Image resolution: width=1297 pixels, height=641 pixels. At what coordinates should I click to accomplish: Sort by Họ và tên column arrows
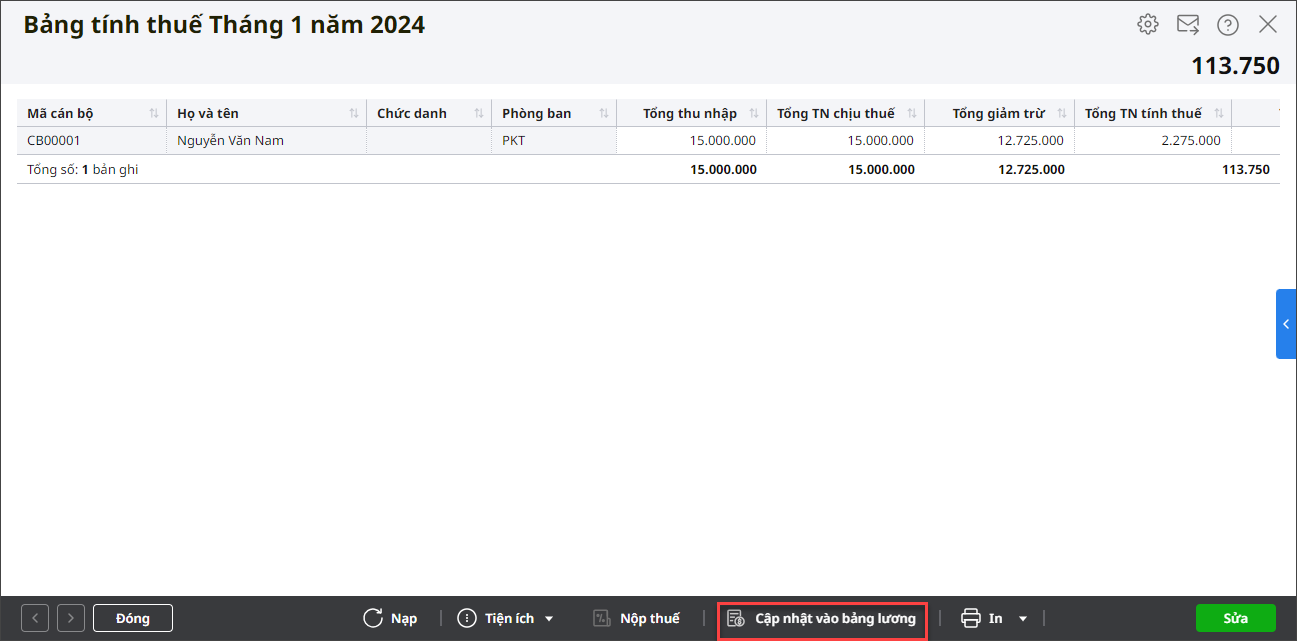[354, 113]
